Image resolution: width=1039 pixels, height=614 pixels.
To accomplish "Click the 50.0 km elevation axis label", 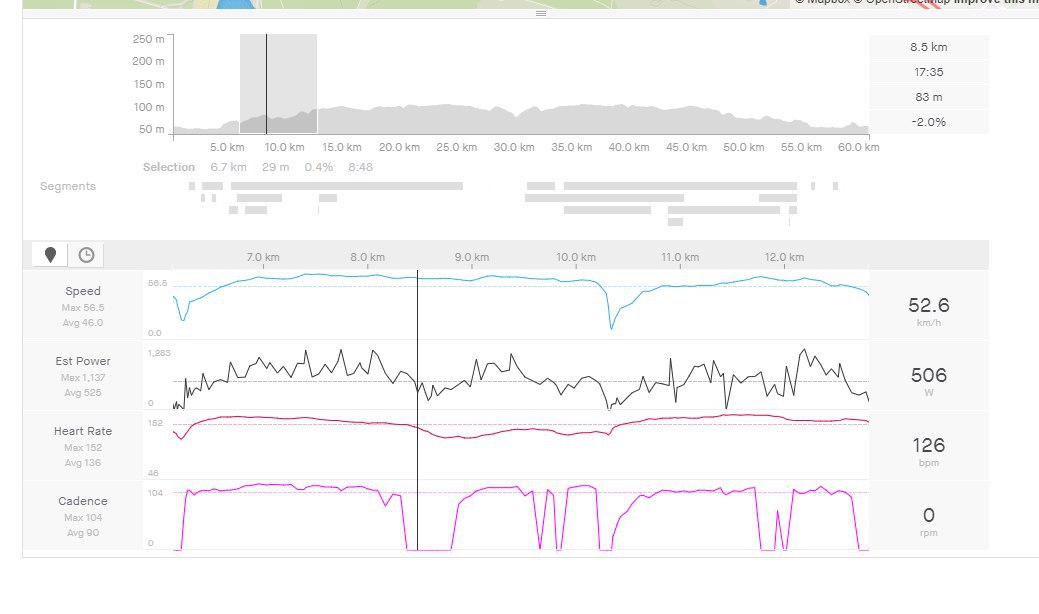I will (x=743, y=147).
